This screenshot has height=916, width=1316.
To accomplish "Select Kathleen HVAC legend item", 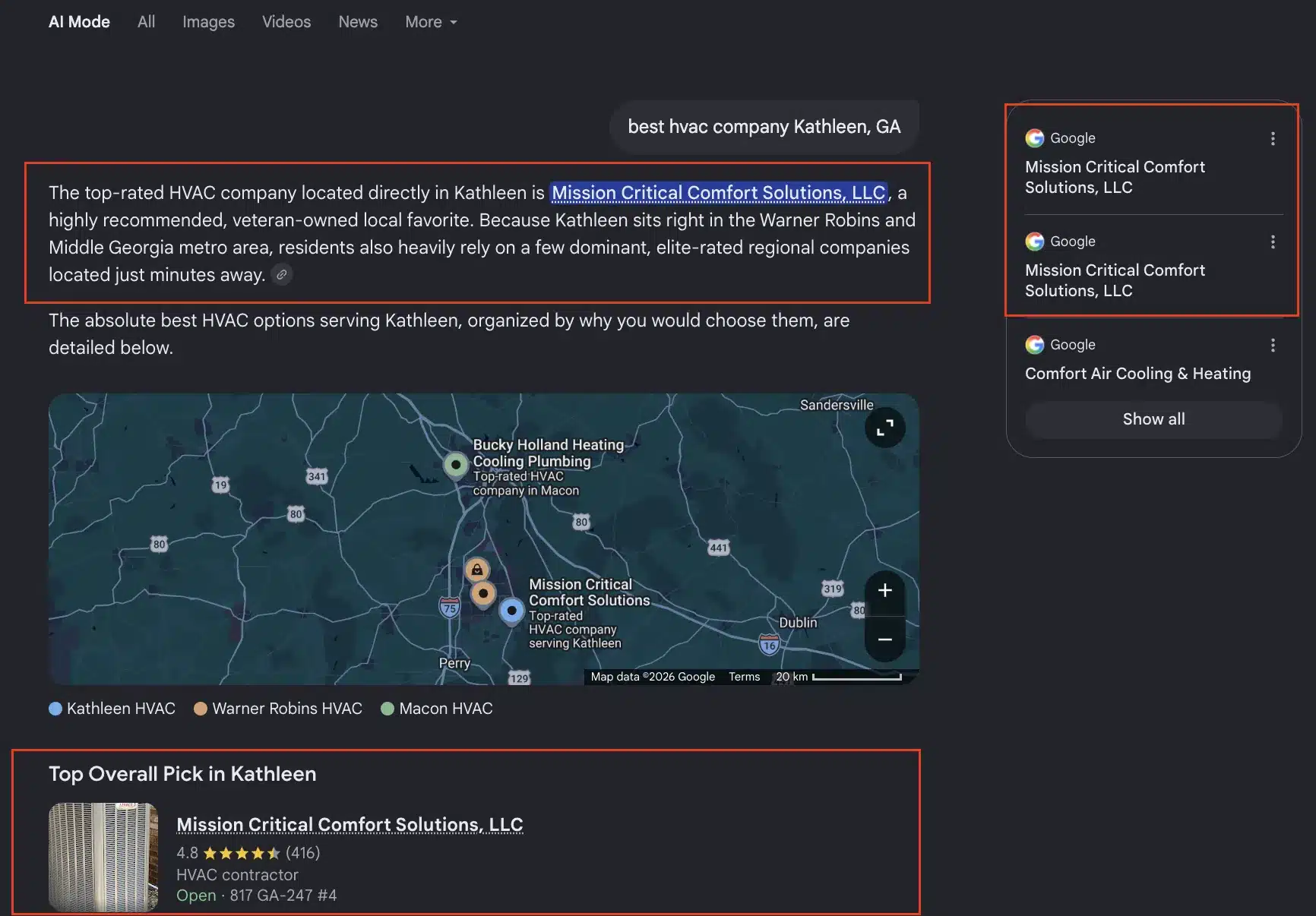I will click(x=112, y=709).
